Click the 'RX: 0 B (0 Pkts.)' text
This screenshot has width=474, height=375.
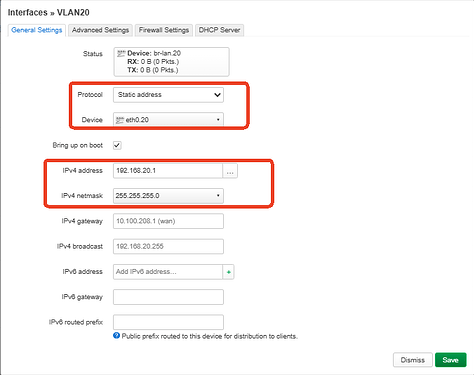[x=153, y=62]
